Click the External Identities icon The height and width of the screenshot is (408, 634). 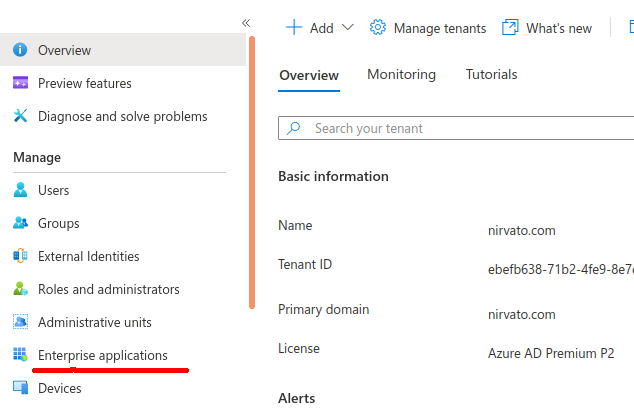[20, 256]
